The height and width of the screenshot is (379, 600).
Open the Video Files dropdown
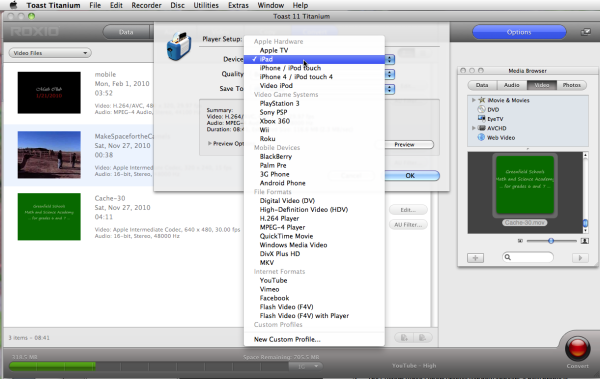(x=50, y=53)
